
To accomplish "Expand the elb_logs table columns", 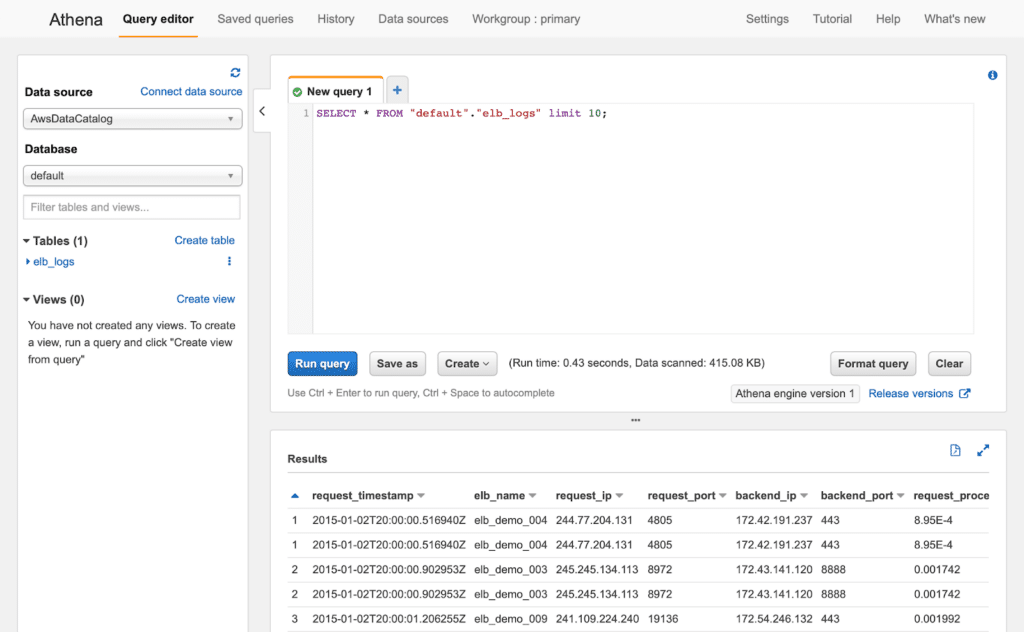I will (x=27, y=261).
